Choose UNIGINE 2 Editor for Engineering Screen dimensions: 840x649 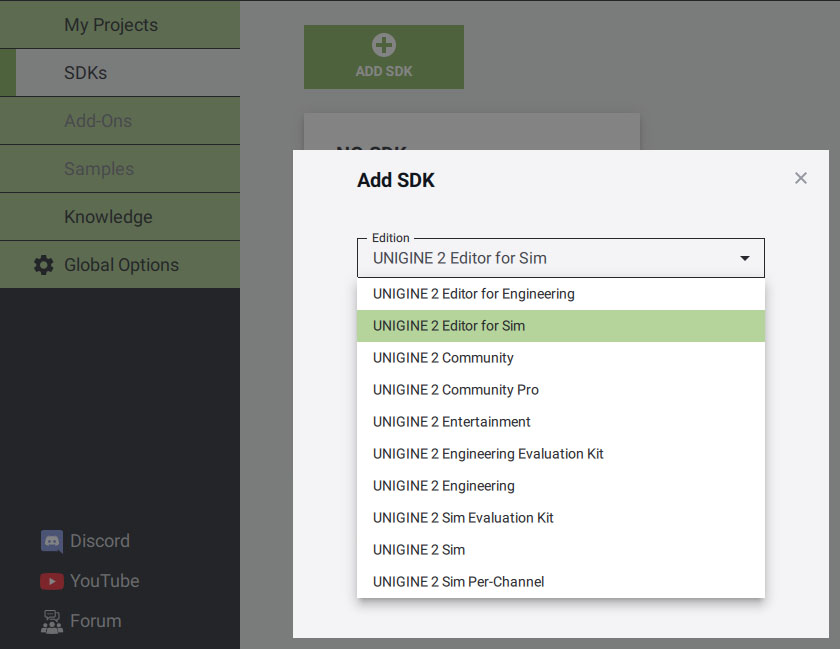click(561, 294)
